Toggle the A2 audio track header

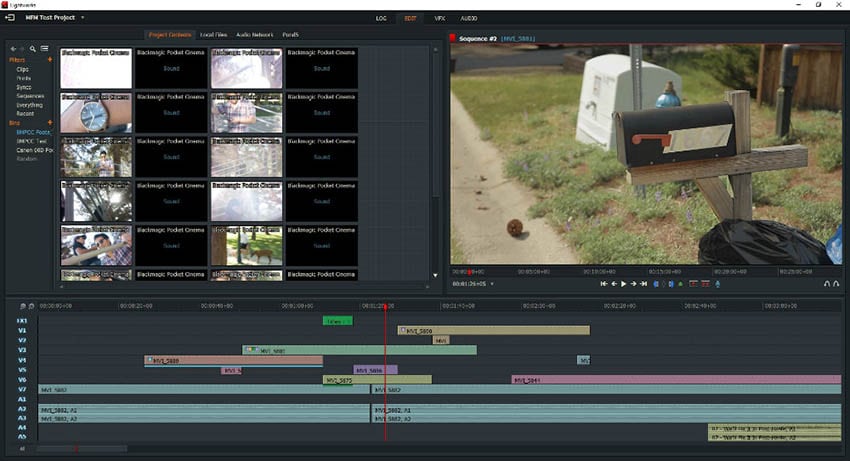click(22, 409)
